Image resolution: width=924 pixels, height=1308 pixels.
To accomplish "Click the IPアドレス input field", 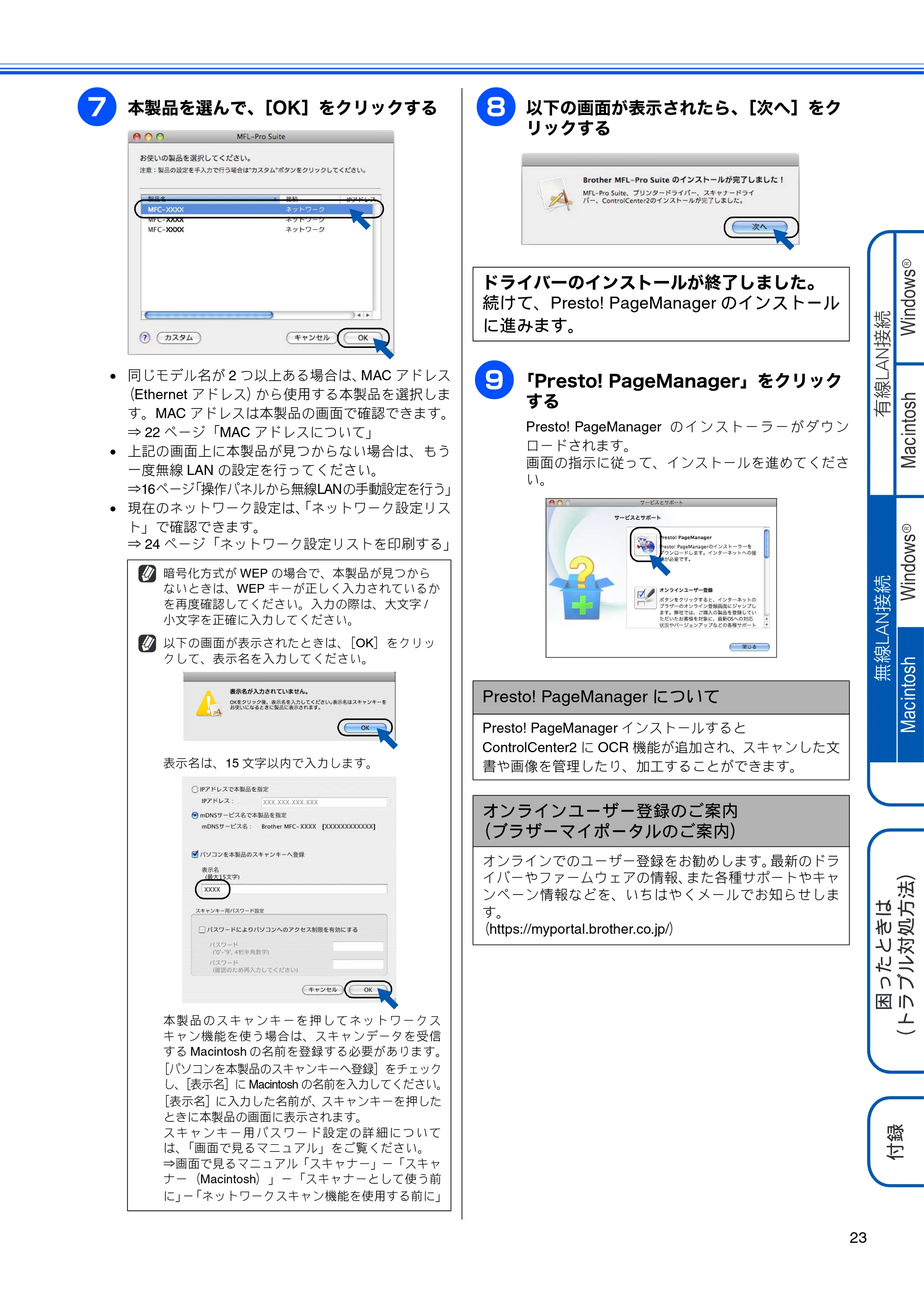I will coord(324,802).
